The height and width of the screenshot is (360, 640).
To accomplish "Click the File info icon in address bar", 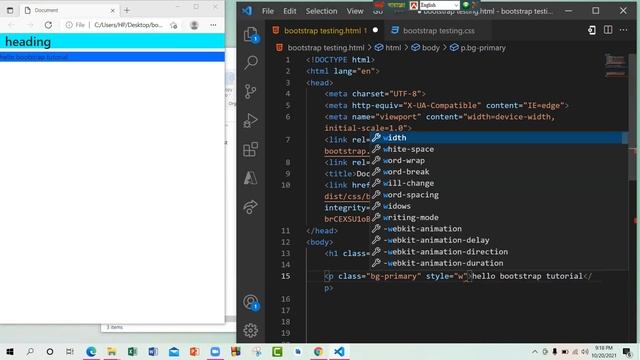I will tap(69, 25).
